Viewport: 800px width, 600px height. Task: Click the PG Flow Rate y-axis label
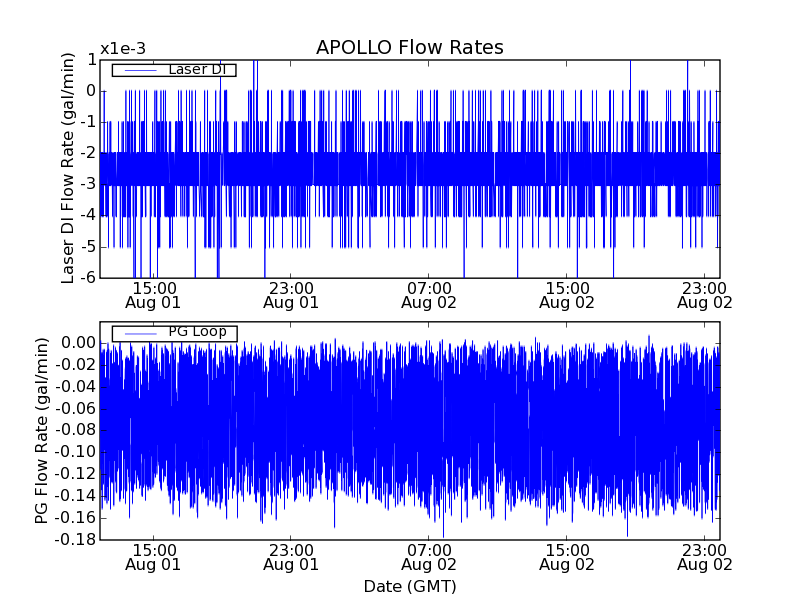pos(42,431)
